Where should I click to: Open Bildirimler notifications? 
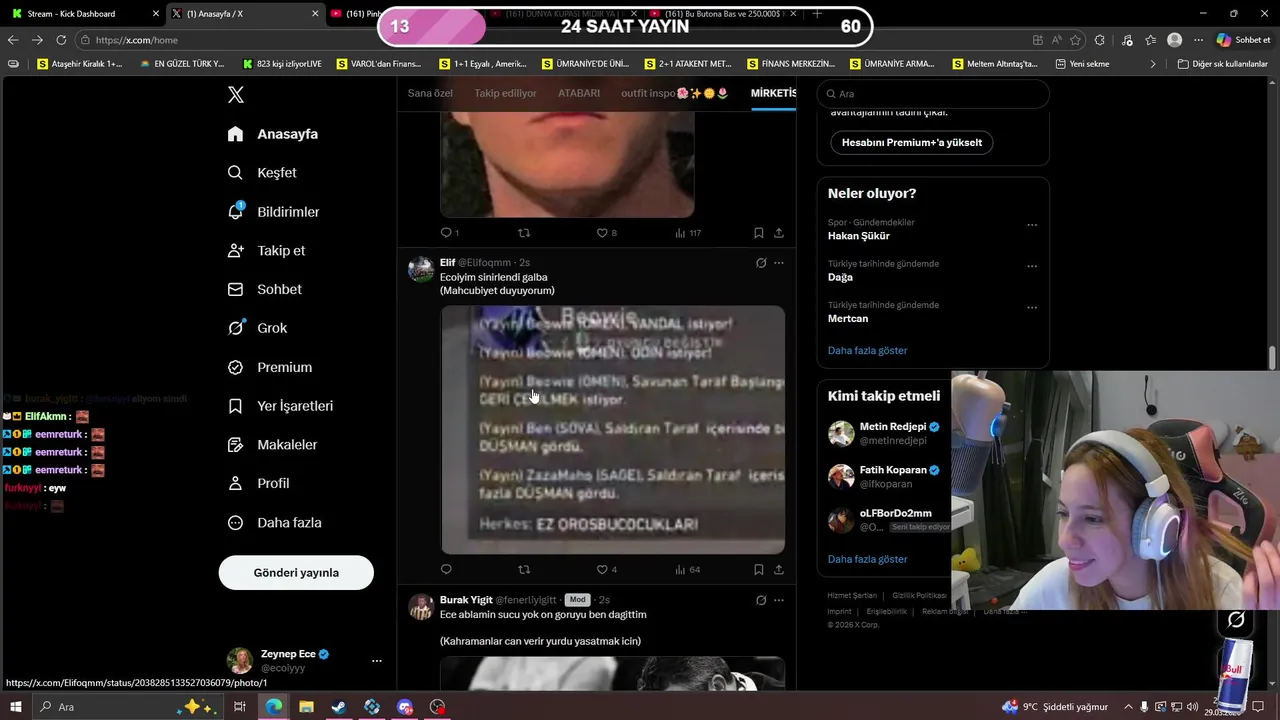pos(274,212)
